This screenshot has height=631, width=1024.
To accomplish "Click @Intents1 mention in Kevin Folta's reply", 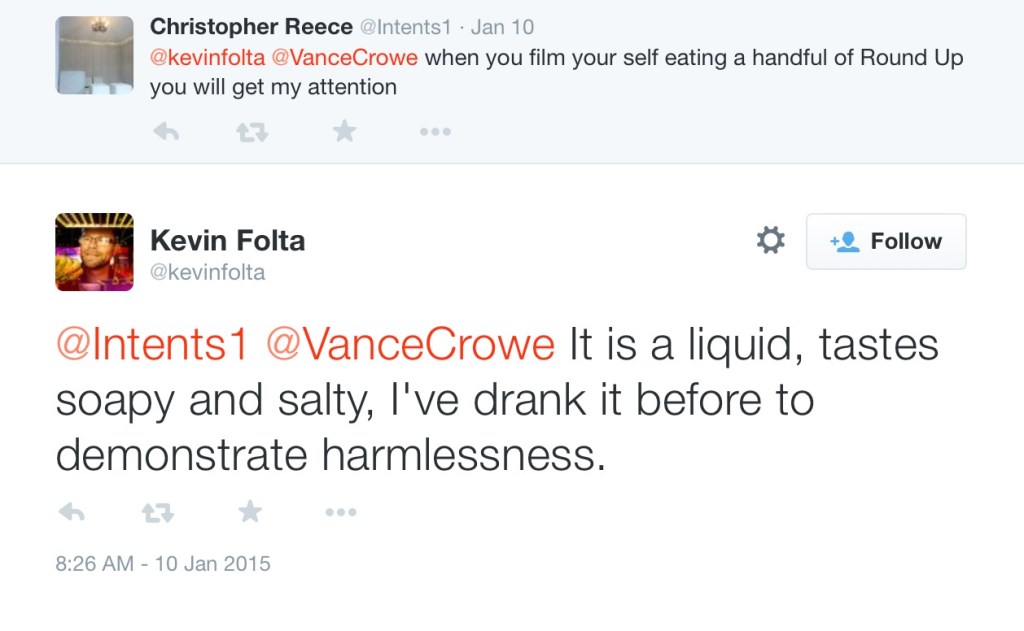I will (151, 345).
